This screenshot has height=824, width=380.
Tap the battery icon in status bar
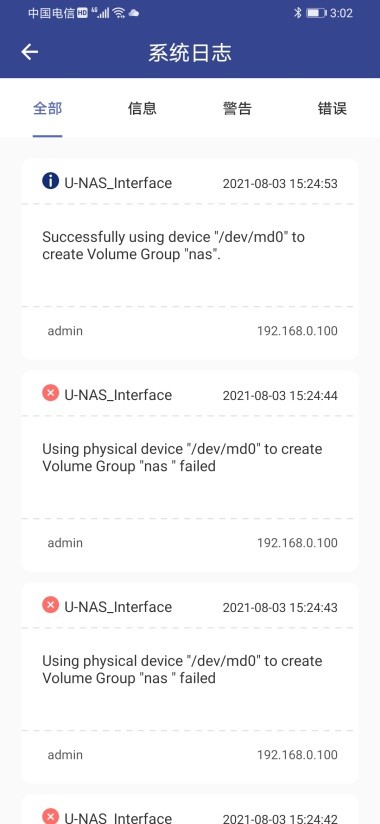[x=316, y=13]
